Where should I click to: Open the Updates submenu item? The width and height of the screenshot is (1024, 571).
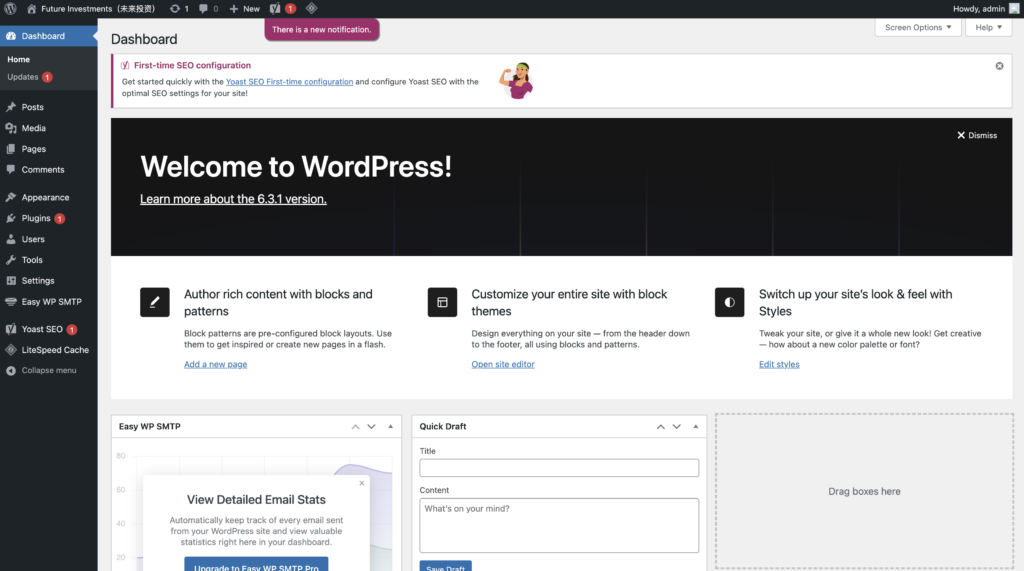pyautogui.click(x=29, y=77)
